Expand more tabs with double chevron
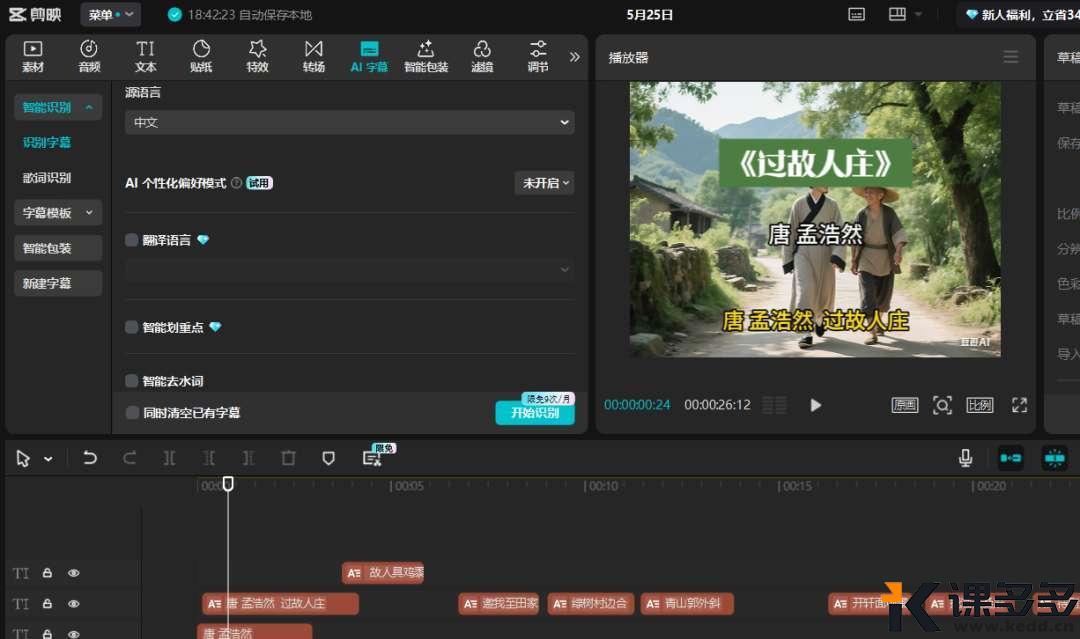Image resolution: width=1080 pixels, height=639 pixels. pos(574,56)
